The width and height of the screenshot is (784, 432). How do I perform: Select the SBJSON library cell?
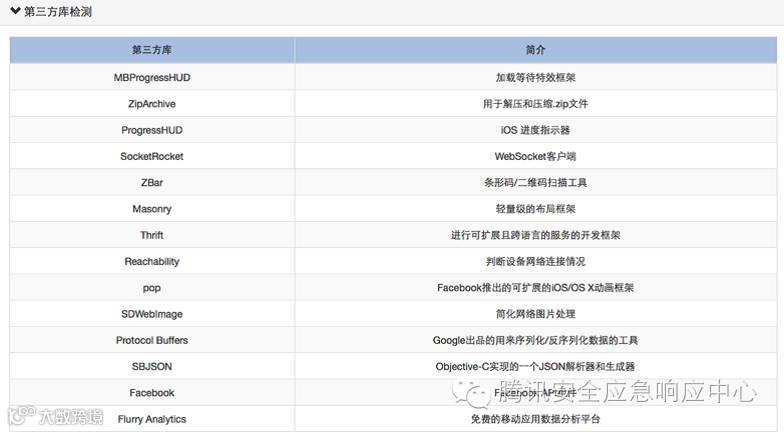click(152, 366)
